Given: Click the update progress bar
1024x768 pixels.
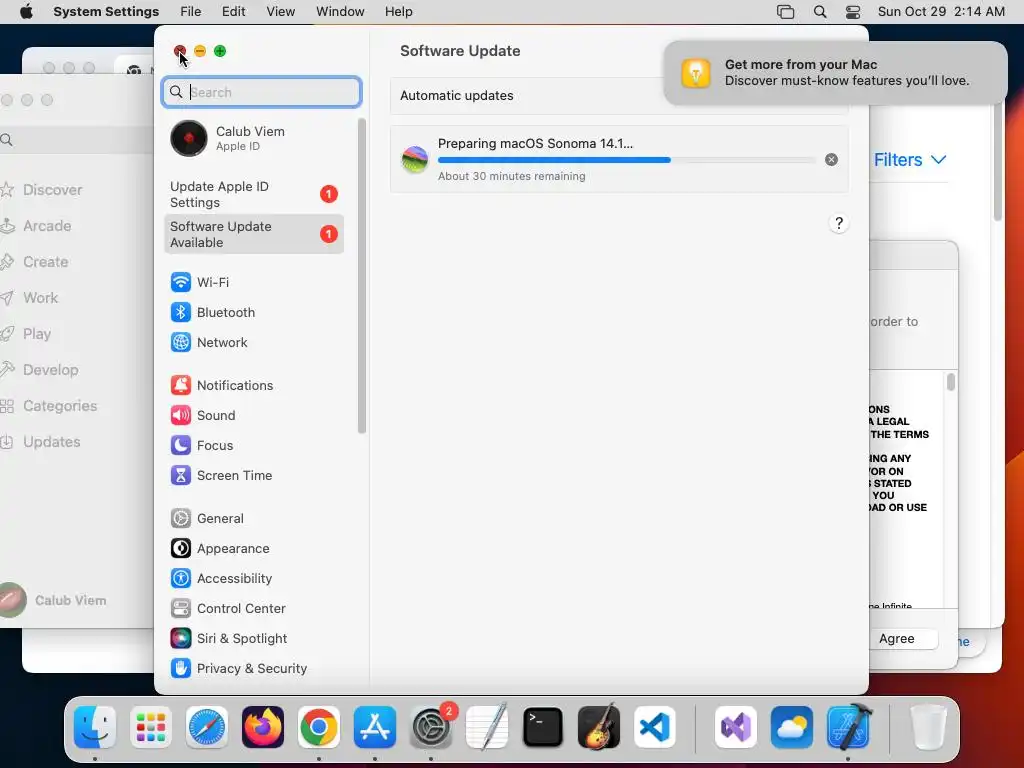Looking at the screenshot, I should point(627,160).
